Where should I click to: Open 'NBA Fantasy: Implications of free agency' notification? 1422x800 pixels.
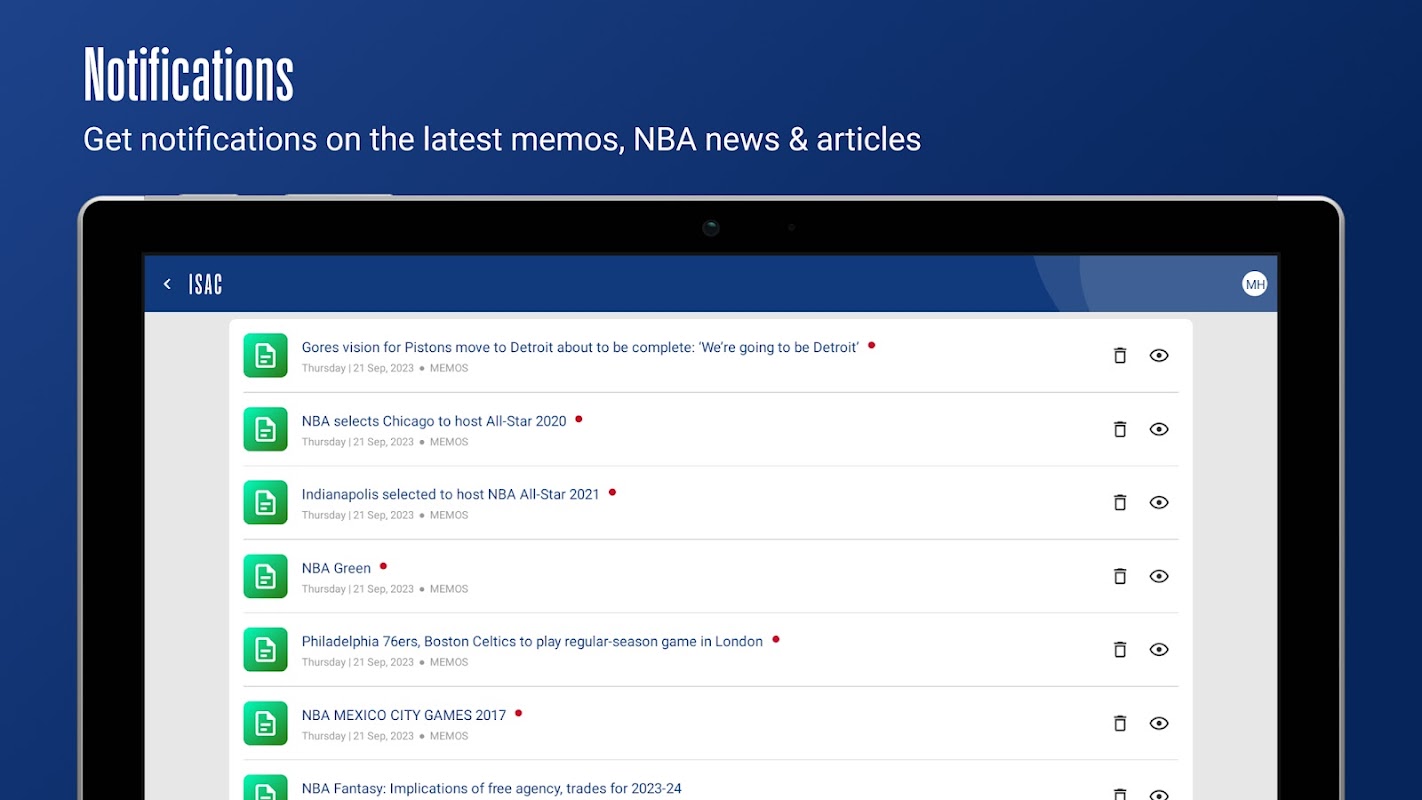[x=492, y=788]
